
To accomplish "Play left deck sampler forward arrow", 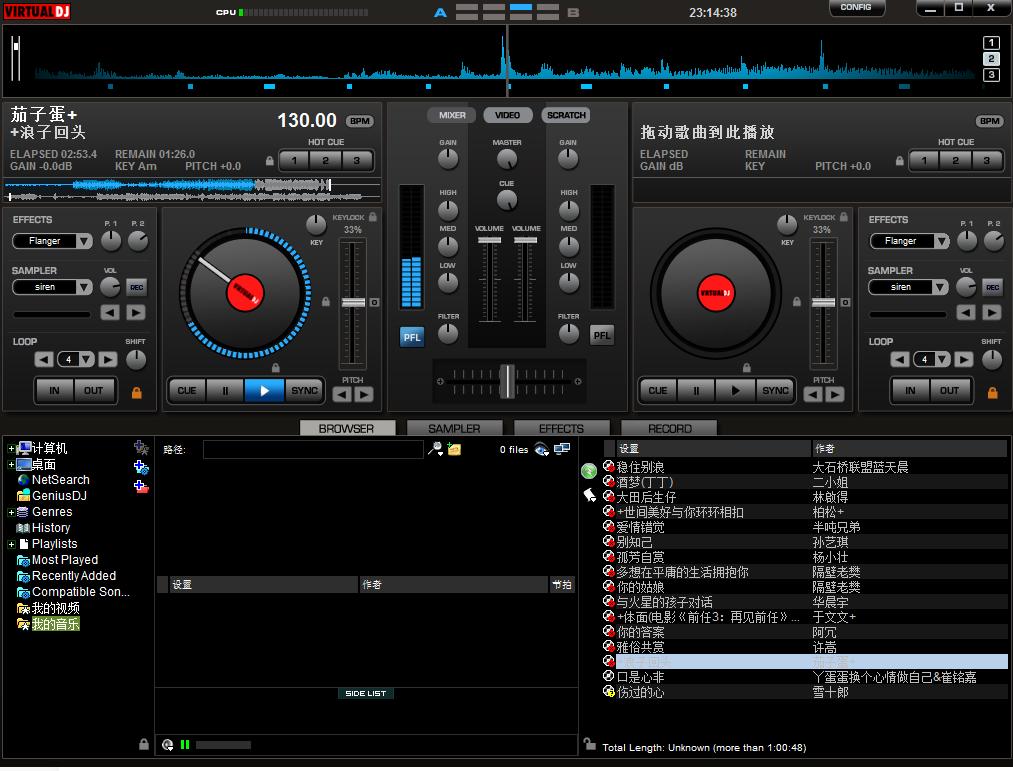I will pos(135,313).
